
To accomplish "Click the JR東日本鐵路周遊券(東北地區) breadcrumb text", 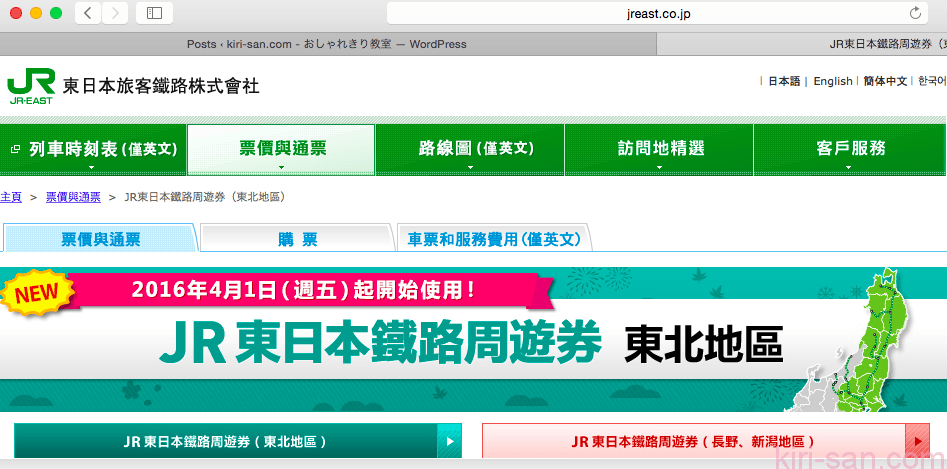I will 204,197.
